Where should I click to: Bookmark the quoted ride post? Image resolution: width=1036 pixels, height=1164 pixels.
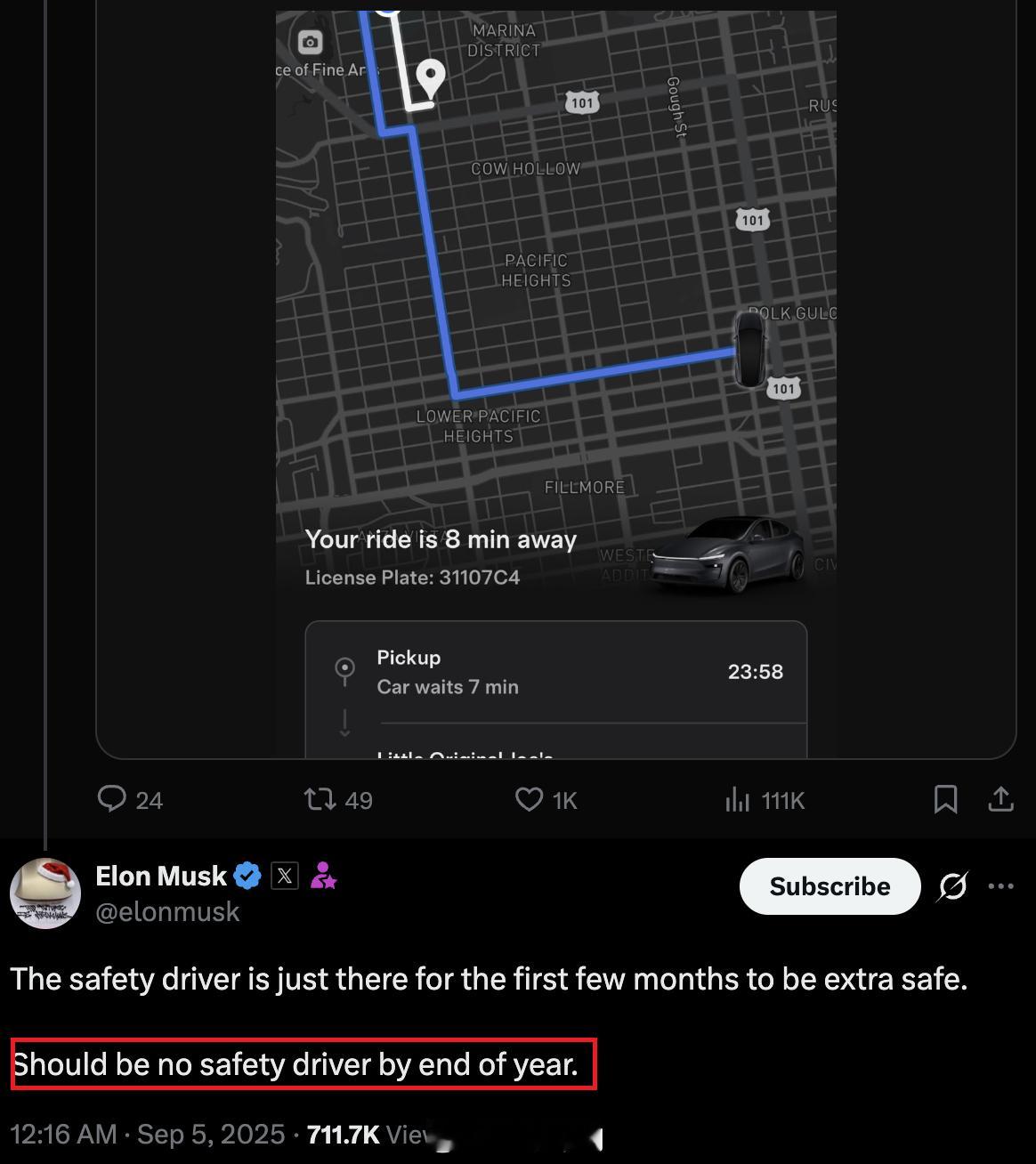945,799
